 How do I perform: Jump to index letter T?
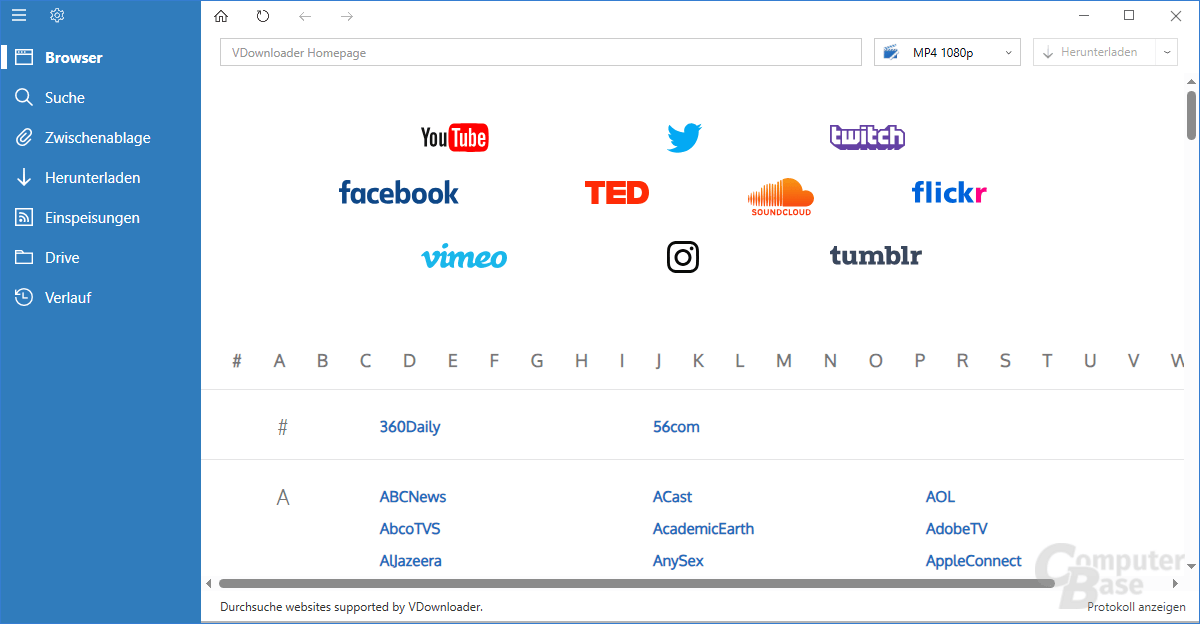pyautogui.click(x=1047, y=361)
